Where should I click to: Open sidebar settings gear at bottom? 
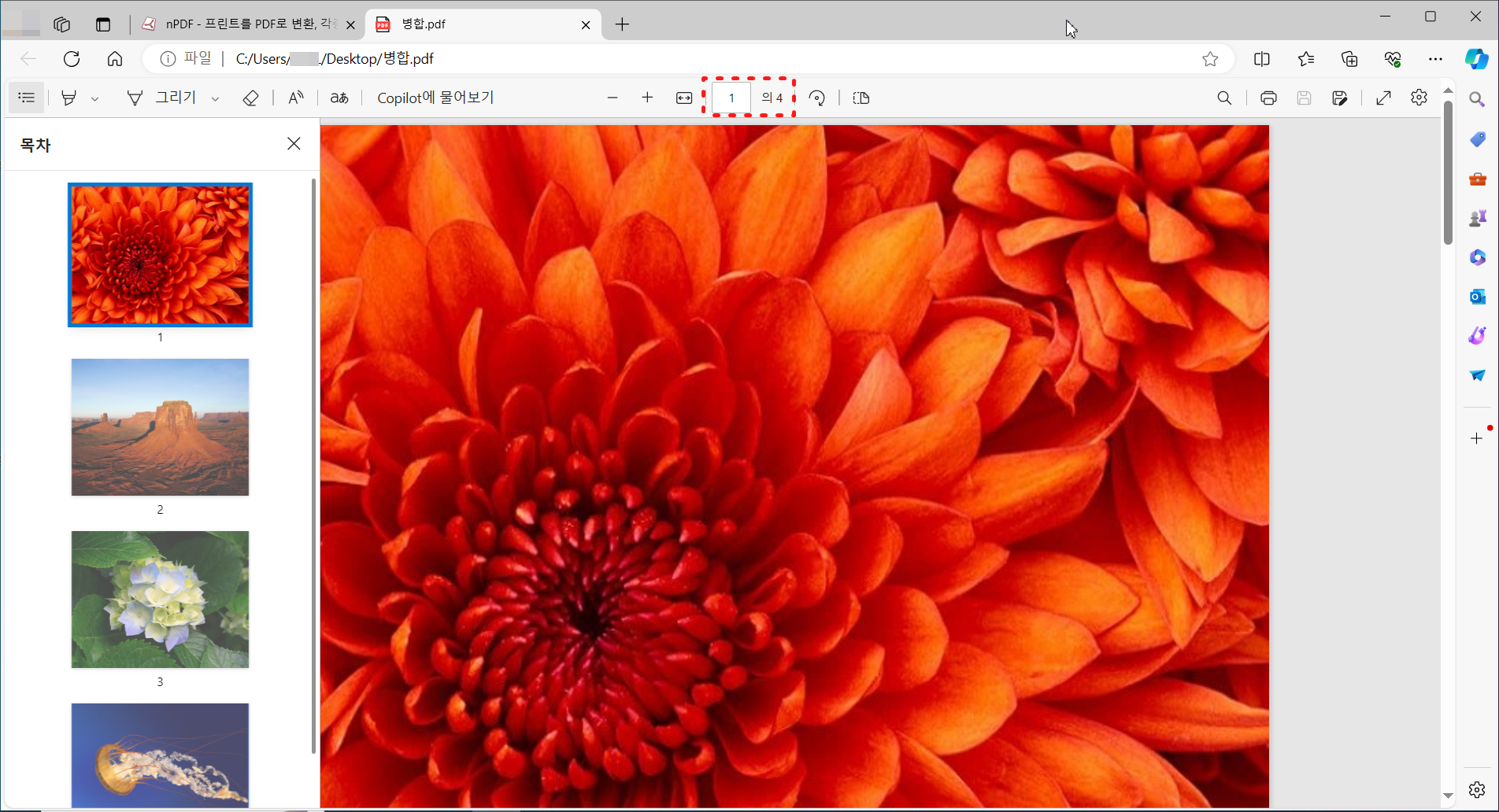coord(1477,789)
